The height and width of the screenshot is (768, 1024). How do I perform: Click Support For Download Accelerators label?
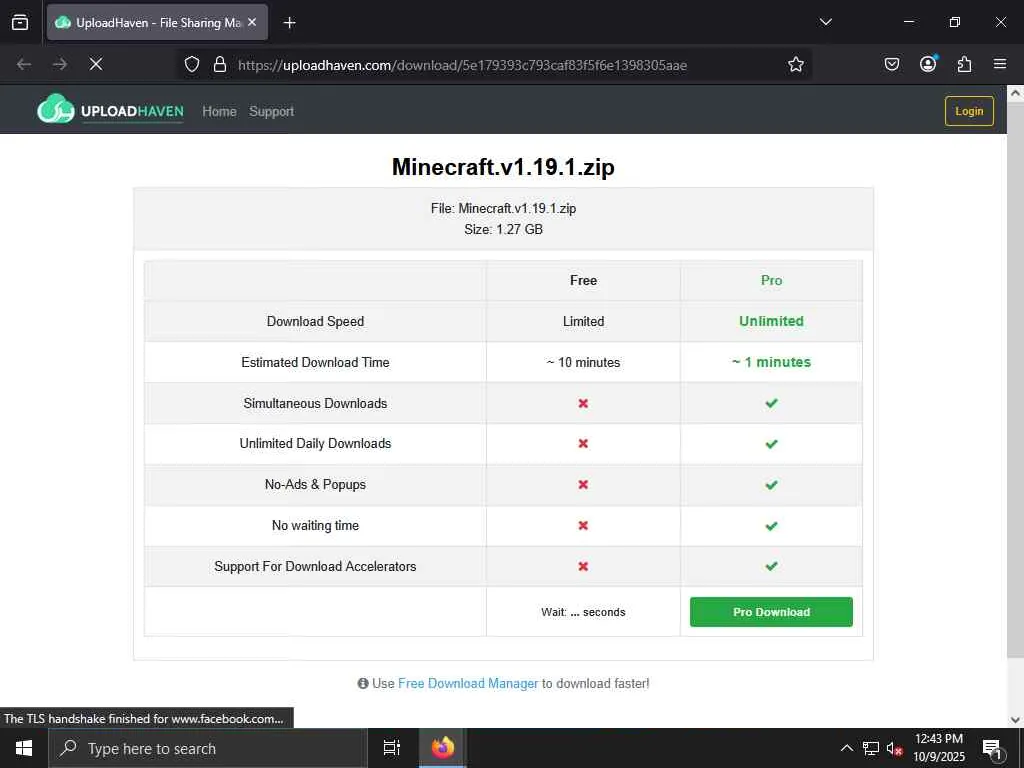tap(315, 567)
